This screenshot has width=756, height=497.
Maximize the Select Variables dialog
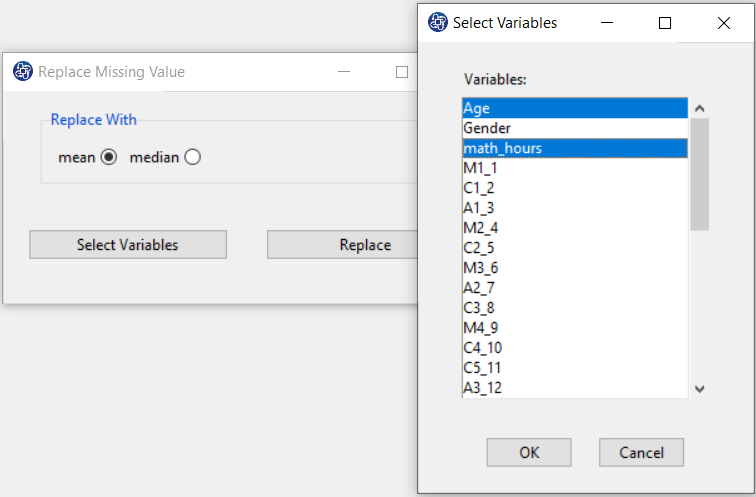point(665,23)
